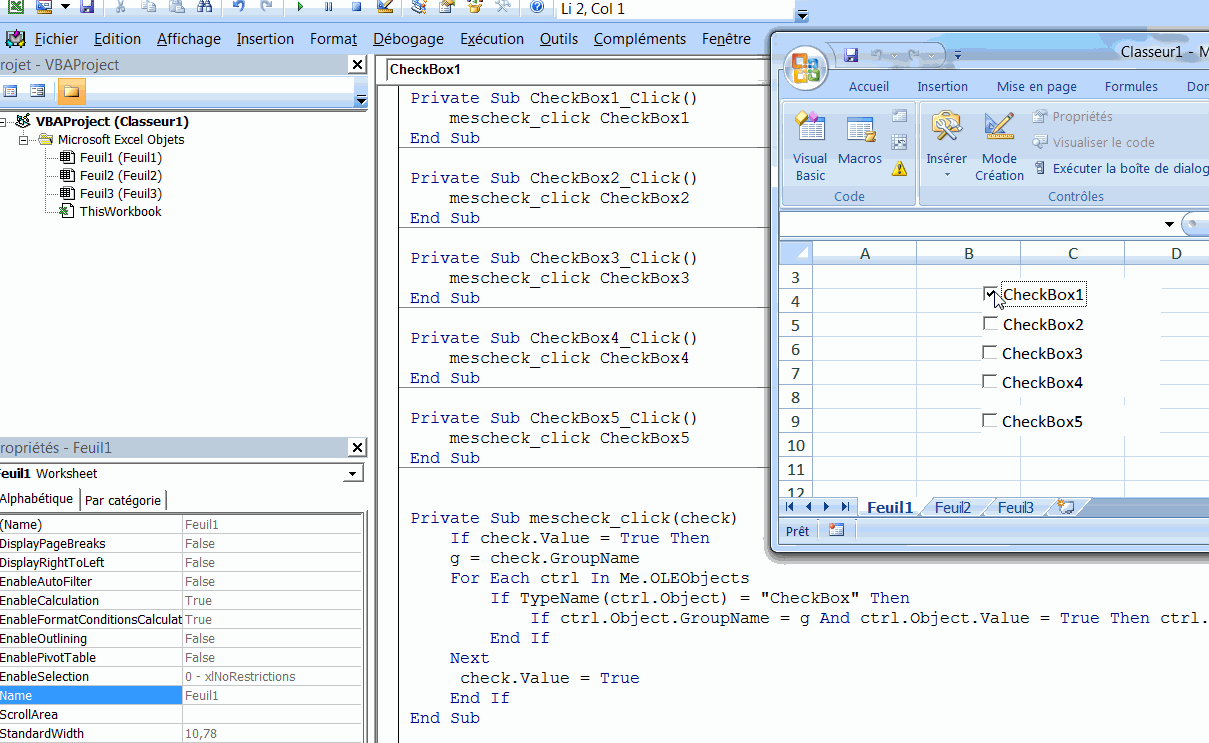Click Use Relative References icon in Code group
1209x743 pixels.
click(x=899, y=143)
